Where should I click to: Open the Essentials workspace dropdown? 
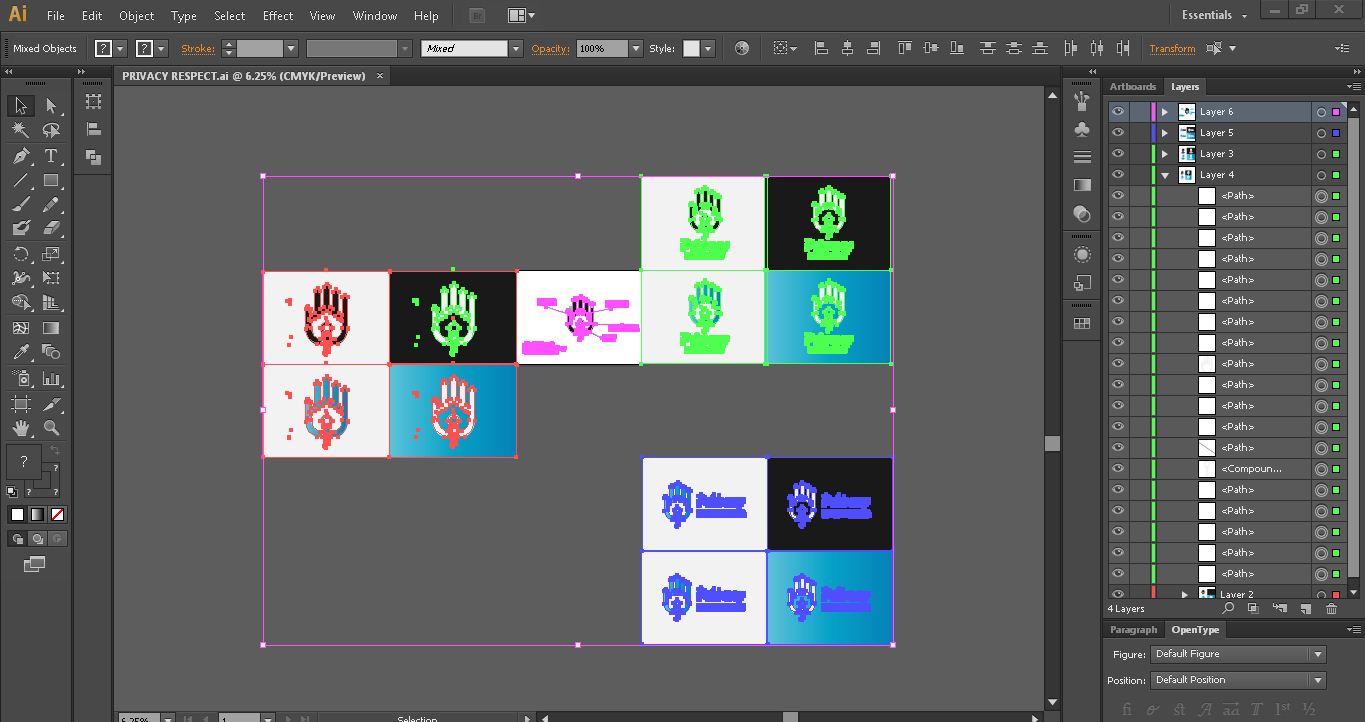(x=1214, y=15)
